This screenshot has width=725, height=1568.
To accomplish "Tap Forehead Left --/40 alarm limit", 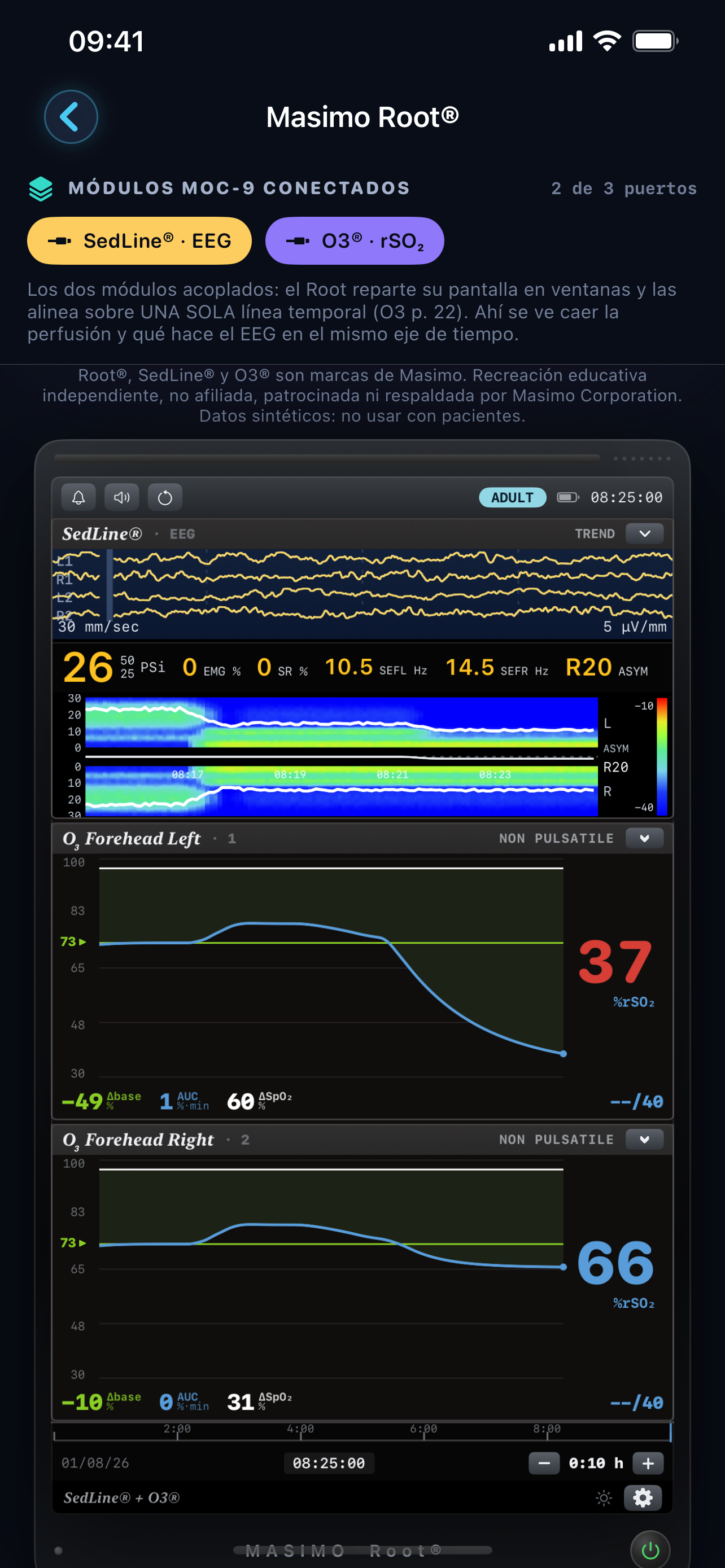I will [637, 1102].
